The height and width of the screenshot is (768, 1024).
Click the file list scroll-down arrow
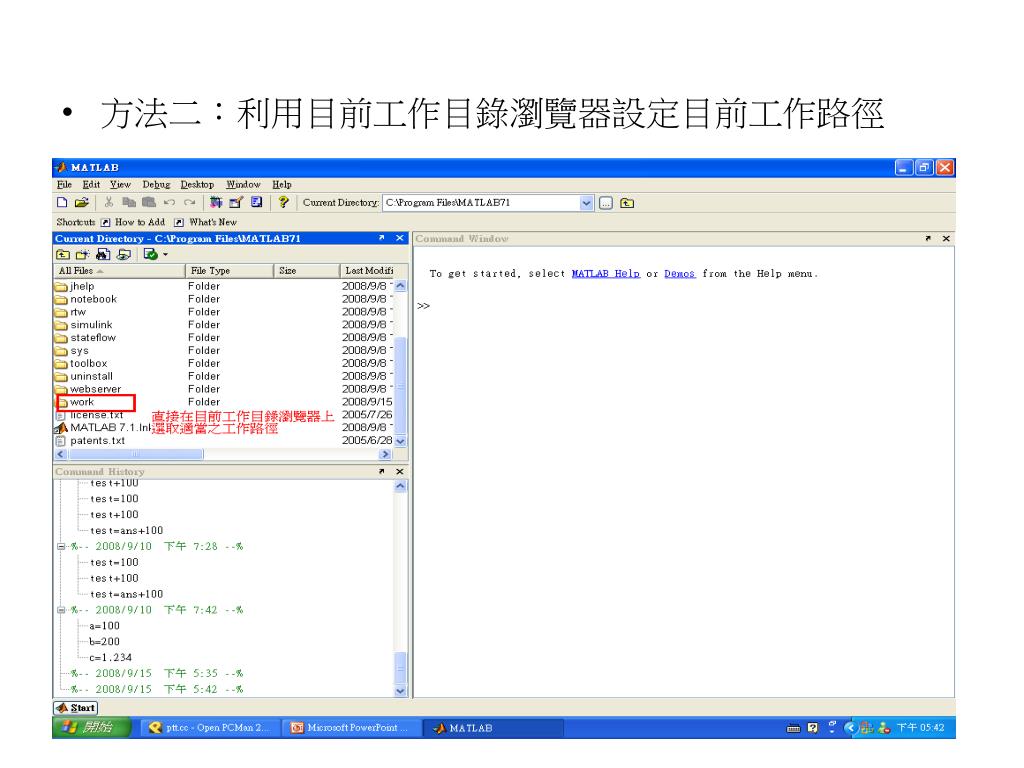pyautogui.click(x=400, y=441)
